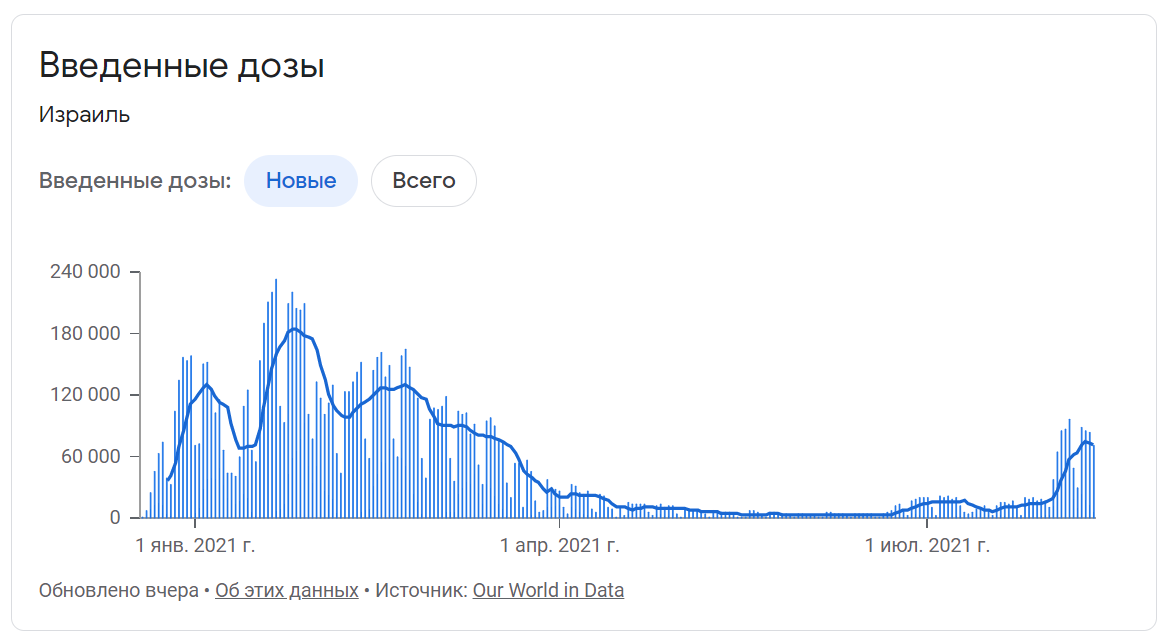Click the tallest bar near 240 000
1167x642 pixels.
276,398
